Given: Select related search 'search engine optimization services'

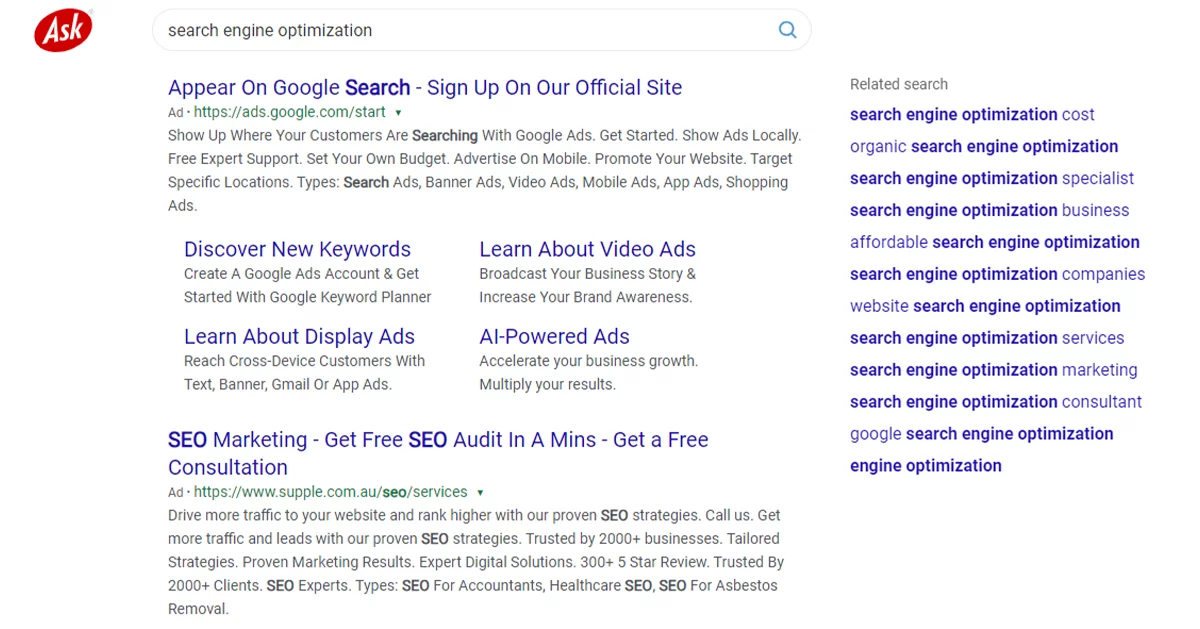Looking at the screenshot, I should point(987,338).
